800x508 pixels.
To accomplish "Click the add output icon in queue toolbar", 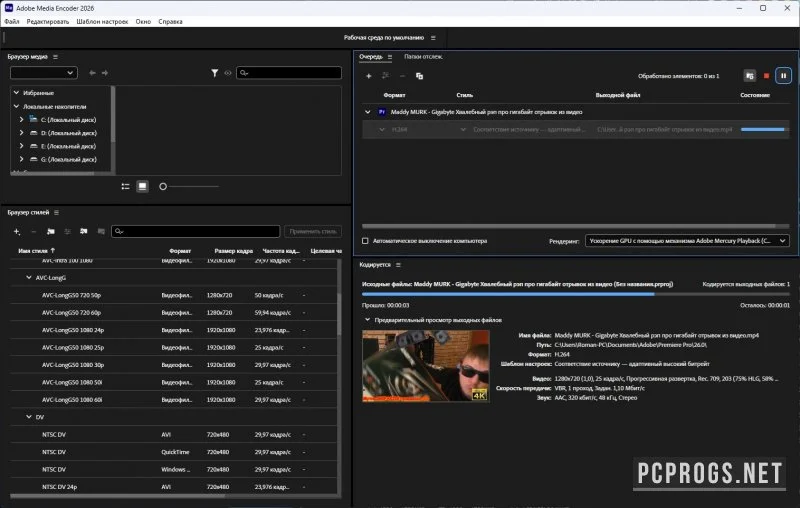I will [x=385, y=76].
